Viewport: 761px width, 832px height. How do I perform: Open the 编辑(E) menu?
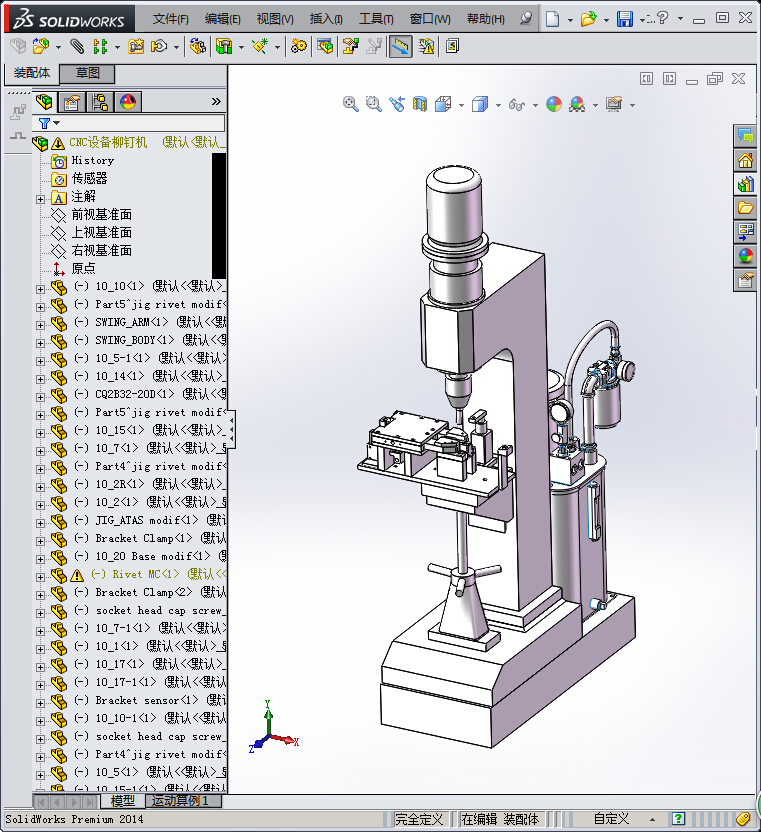(x=223, y=19)
